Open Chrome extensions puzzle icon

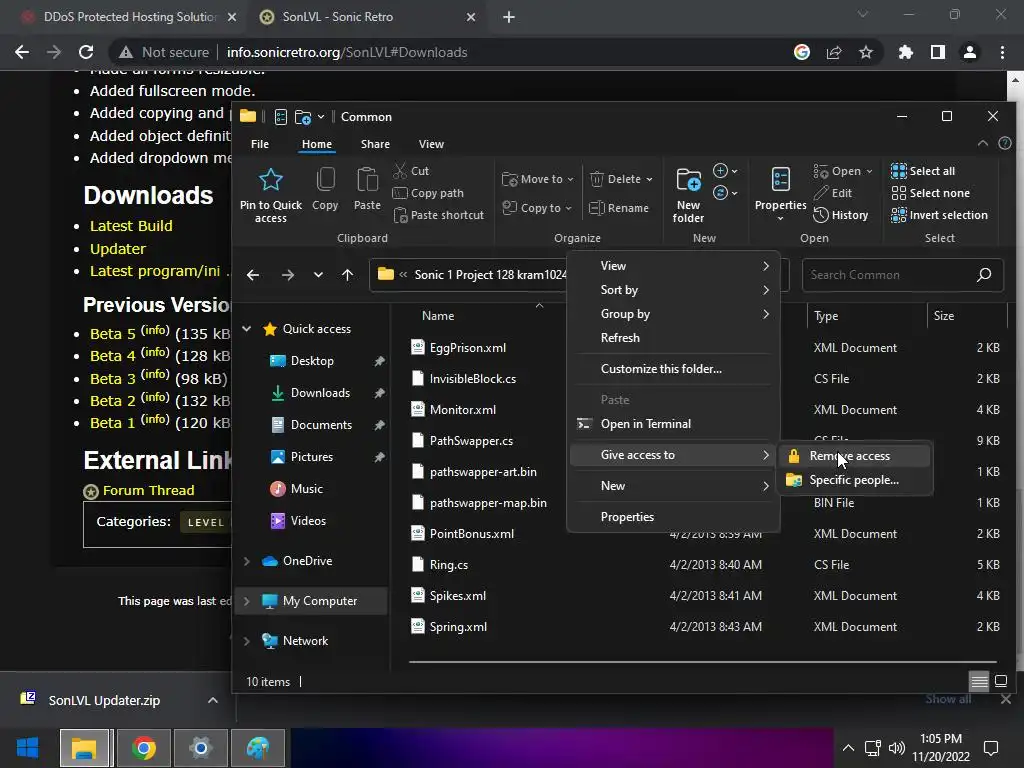pyautogui.click(x=905, y=52)
